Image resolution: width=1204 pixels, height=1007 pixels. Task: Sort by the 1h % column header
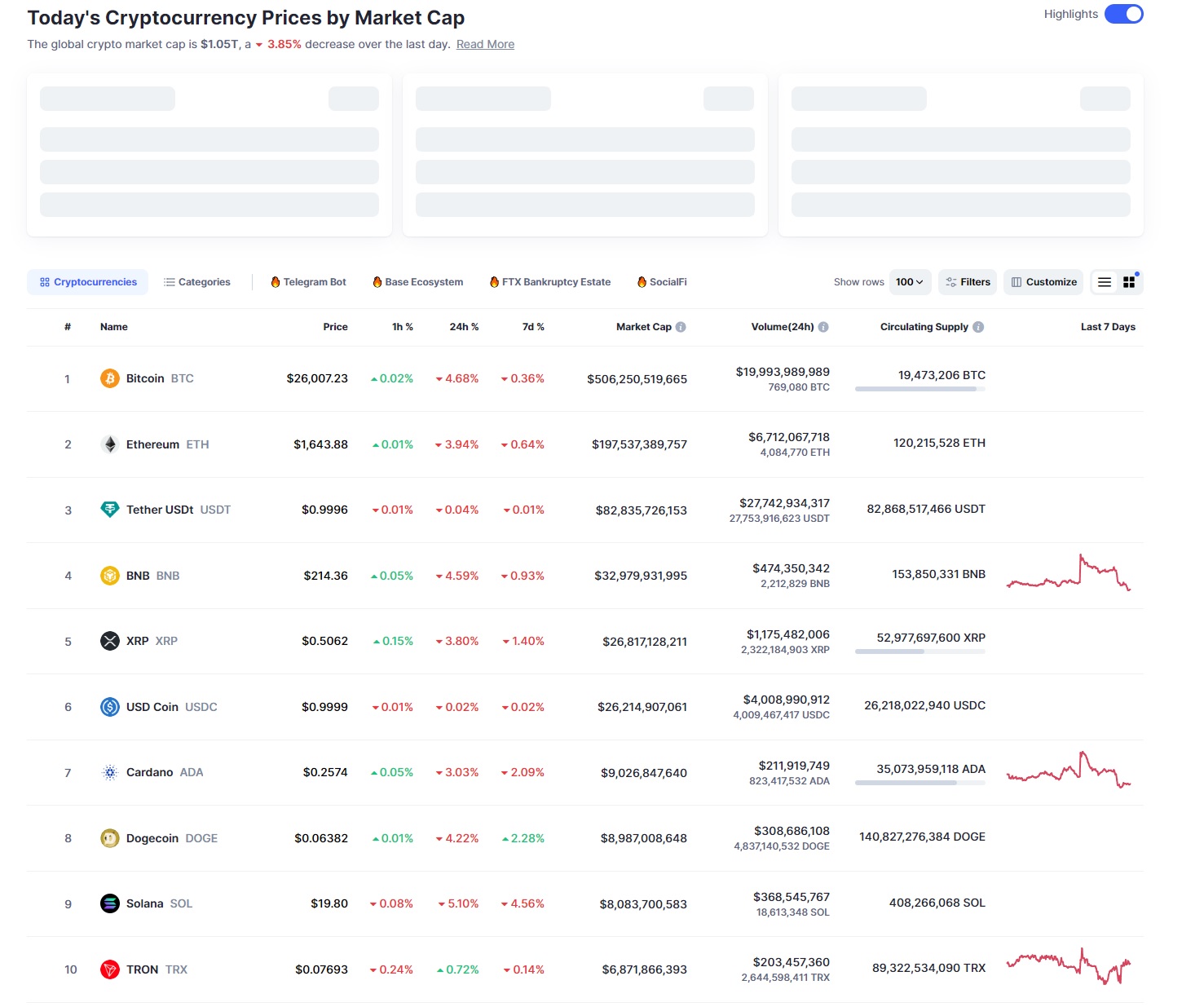click(x=403, y=327)
